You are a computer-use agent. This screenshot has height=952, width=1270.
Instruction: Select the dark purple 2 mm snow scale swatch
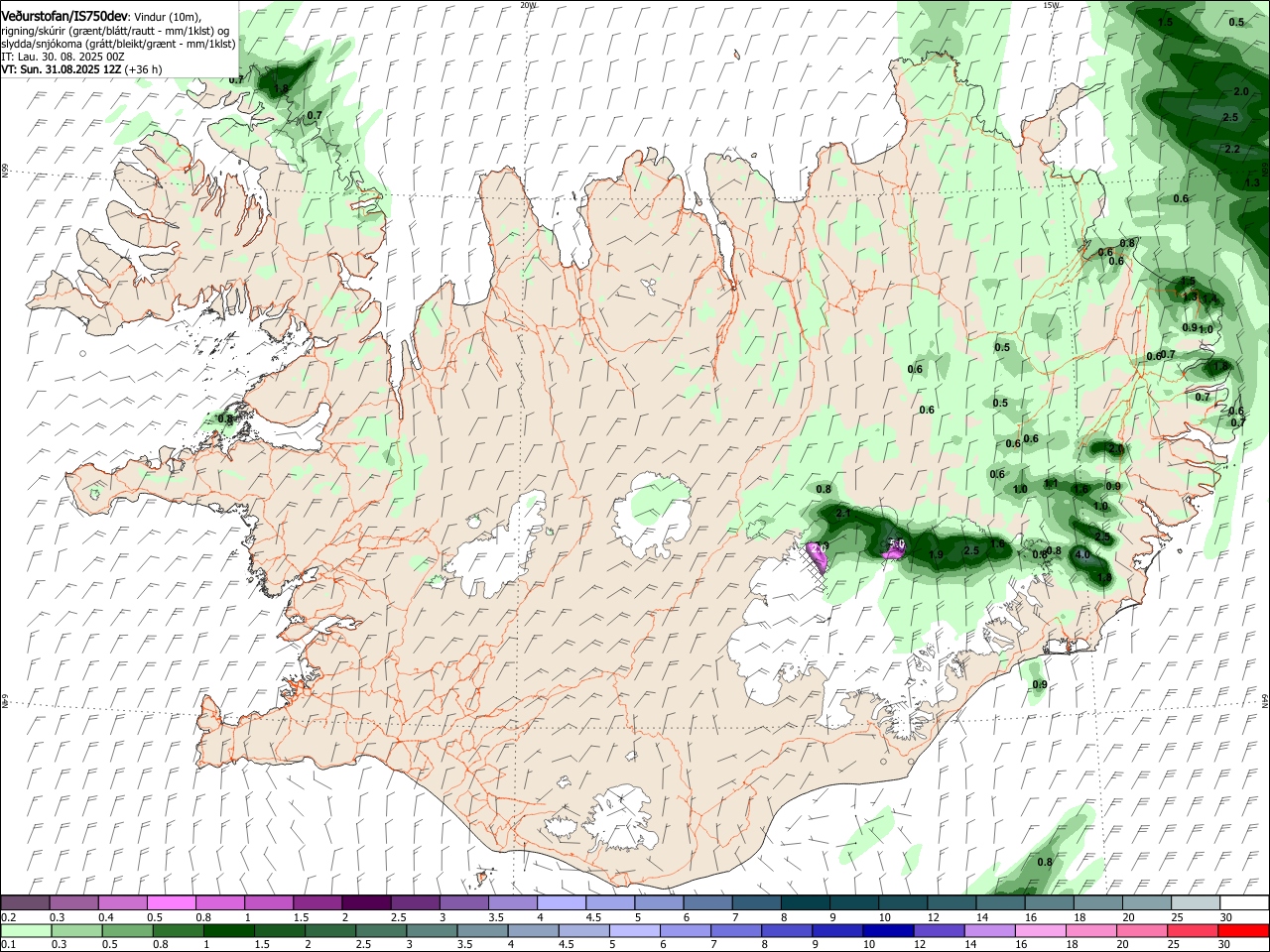[365, 902]
